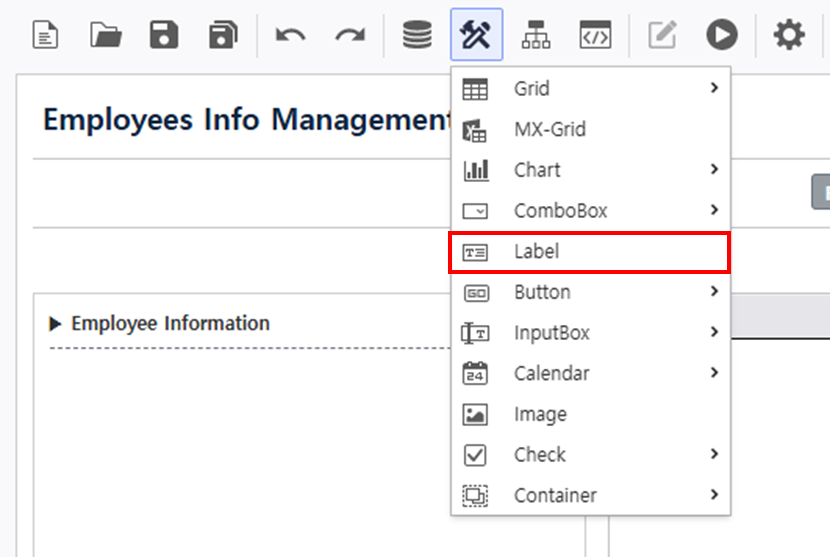Open settings with the gear icon
This screenshot has height=557, width=830.
(x=789, y=35)
